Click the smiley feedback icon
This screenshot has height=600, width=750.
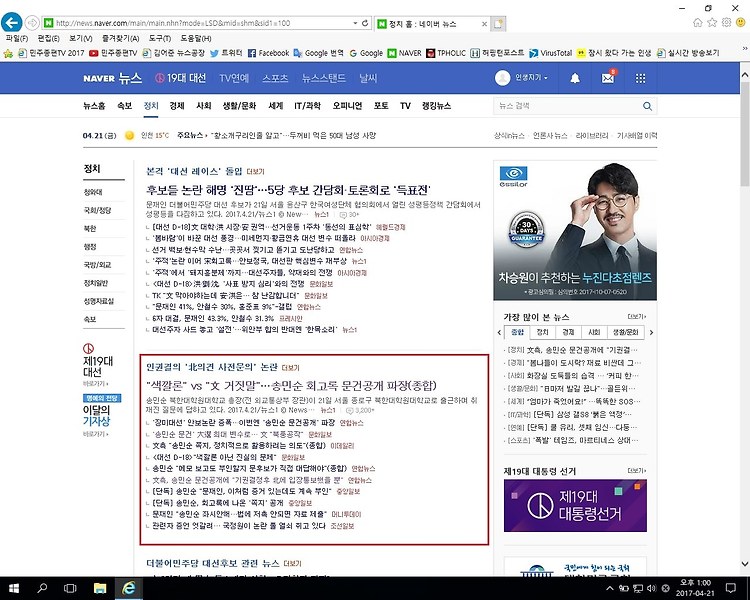tap(740, 22)
